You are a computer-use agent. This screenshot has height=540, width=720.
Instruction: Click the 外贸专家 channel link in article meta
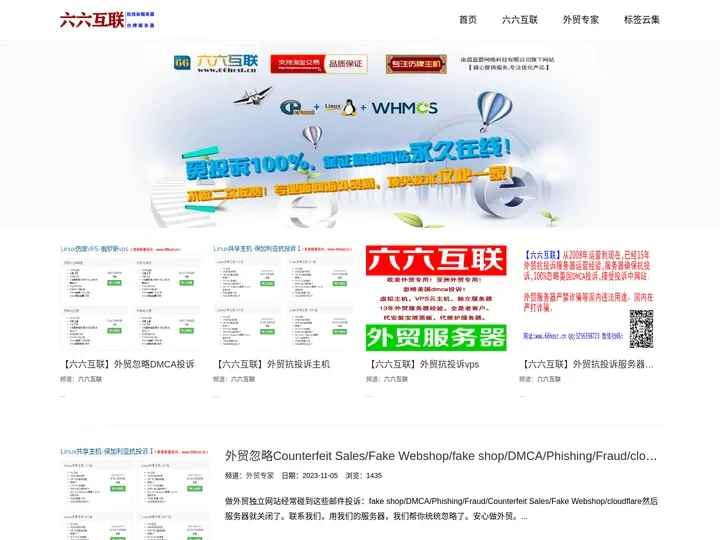(260, 475)
